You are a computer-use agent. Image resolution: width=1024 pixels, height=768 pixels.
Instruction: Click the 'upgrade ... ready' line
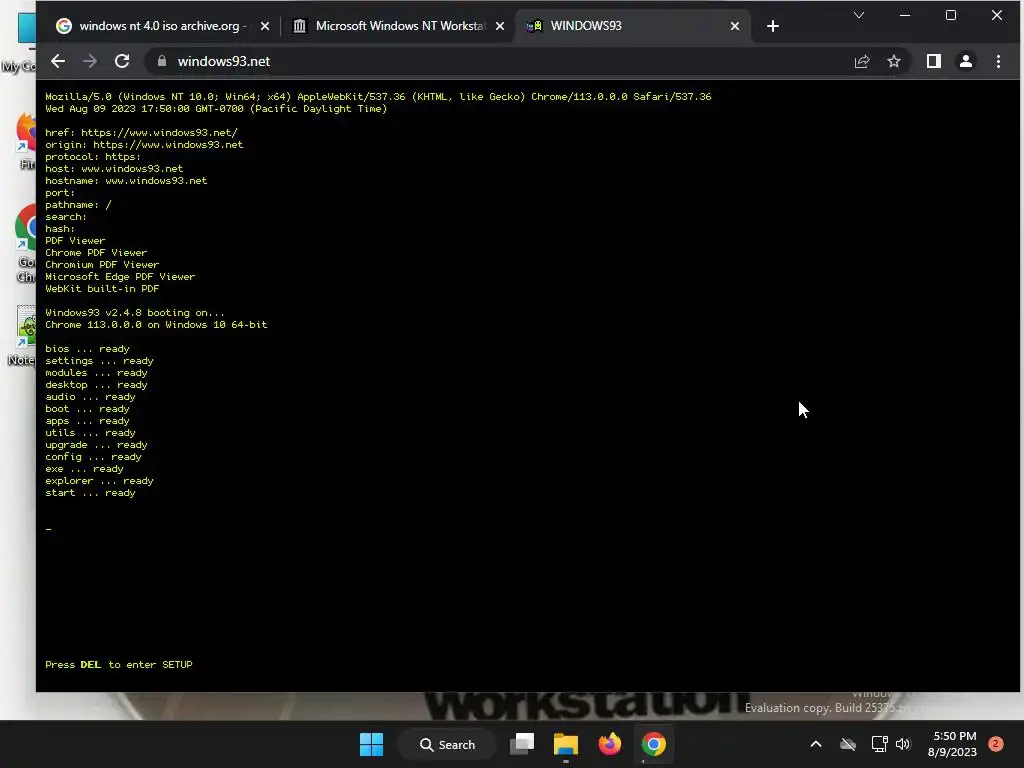pyautogui.click(x=96, y=445)
